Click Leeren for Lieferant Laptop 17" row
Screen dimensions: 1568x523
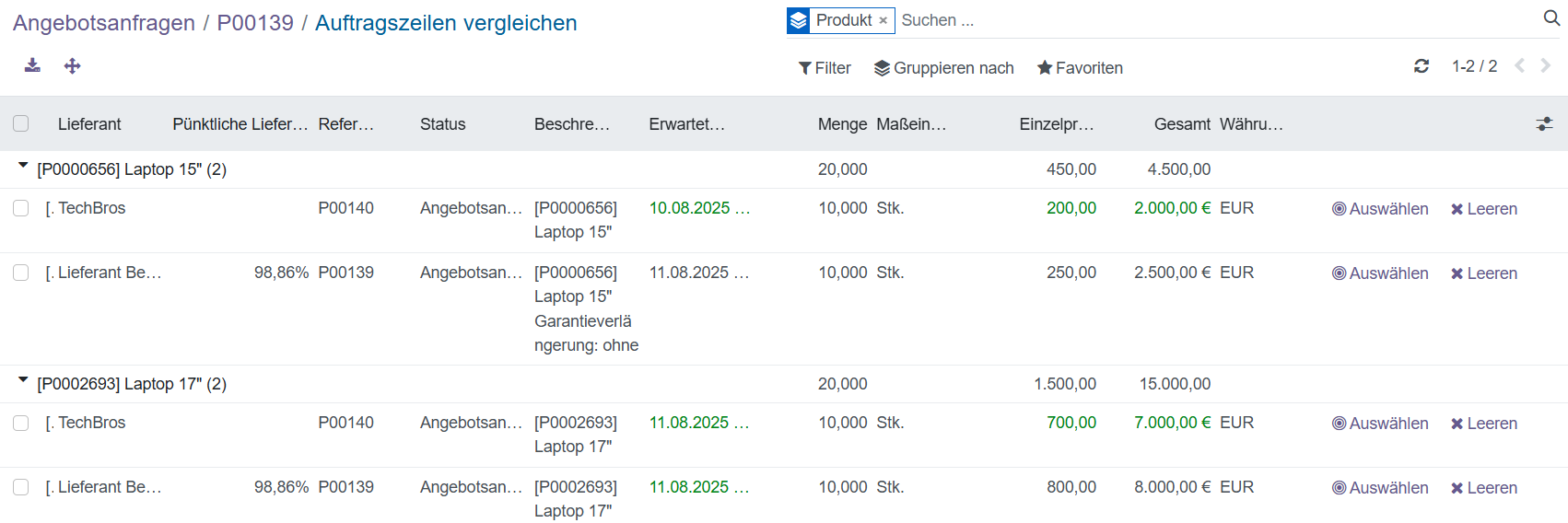click(x=1483, y=488)
